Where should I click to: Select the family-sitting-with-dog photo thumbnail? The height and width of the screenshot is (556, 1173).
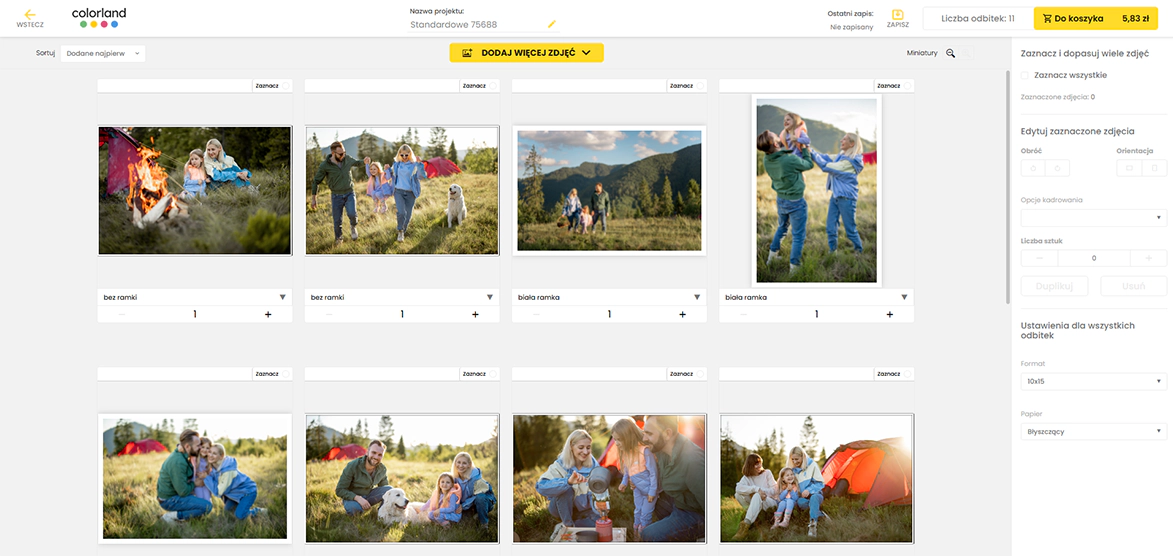(402, 478)
